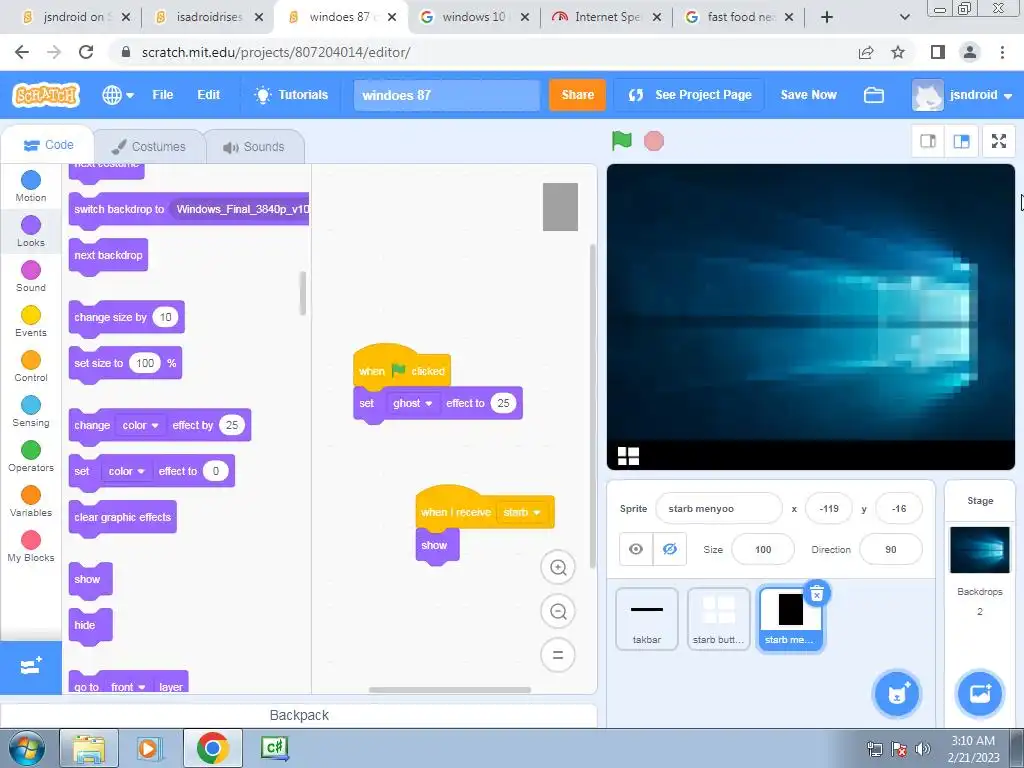Click the workspace horizontal scrollbar
Image resolution: width=1024 pixels, height=768 pixels.
[x=450, y=690]
